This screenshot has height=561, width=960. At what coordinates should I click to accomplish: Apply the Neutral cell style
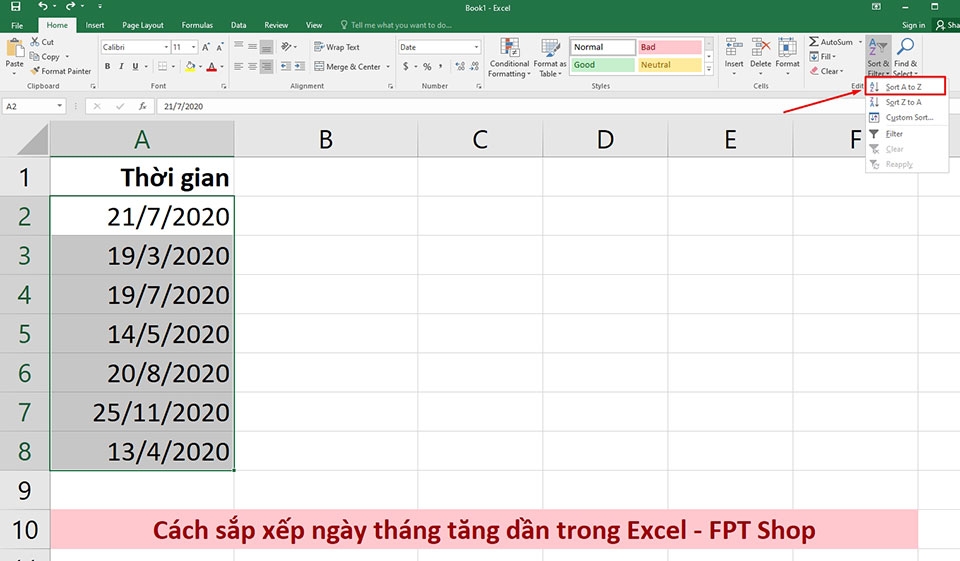pos(670,65)
